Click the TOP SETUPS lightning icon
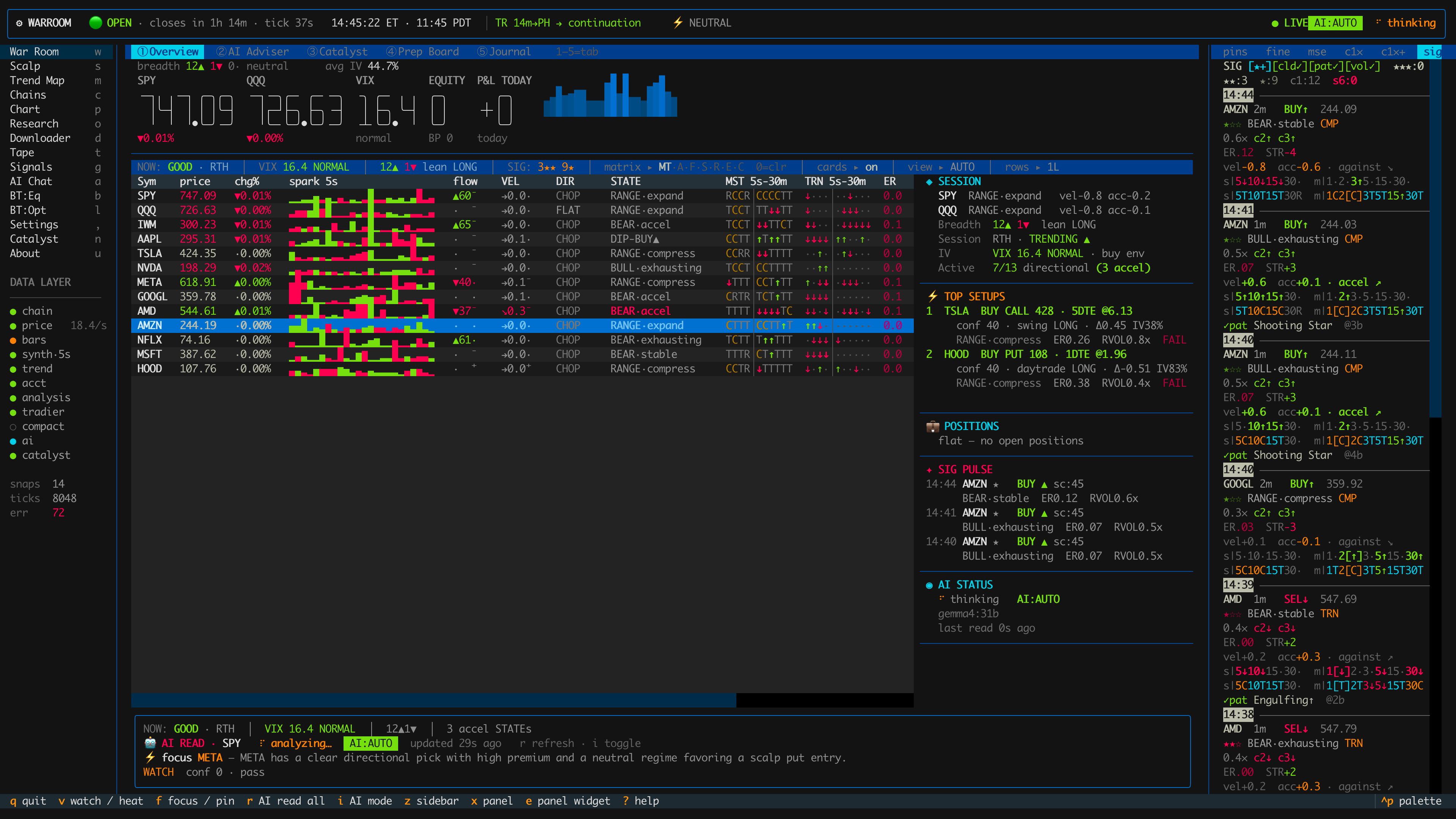1456x819 pixels. 933,297
